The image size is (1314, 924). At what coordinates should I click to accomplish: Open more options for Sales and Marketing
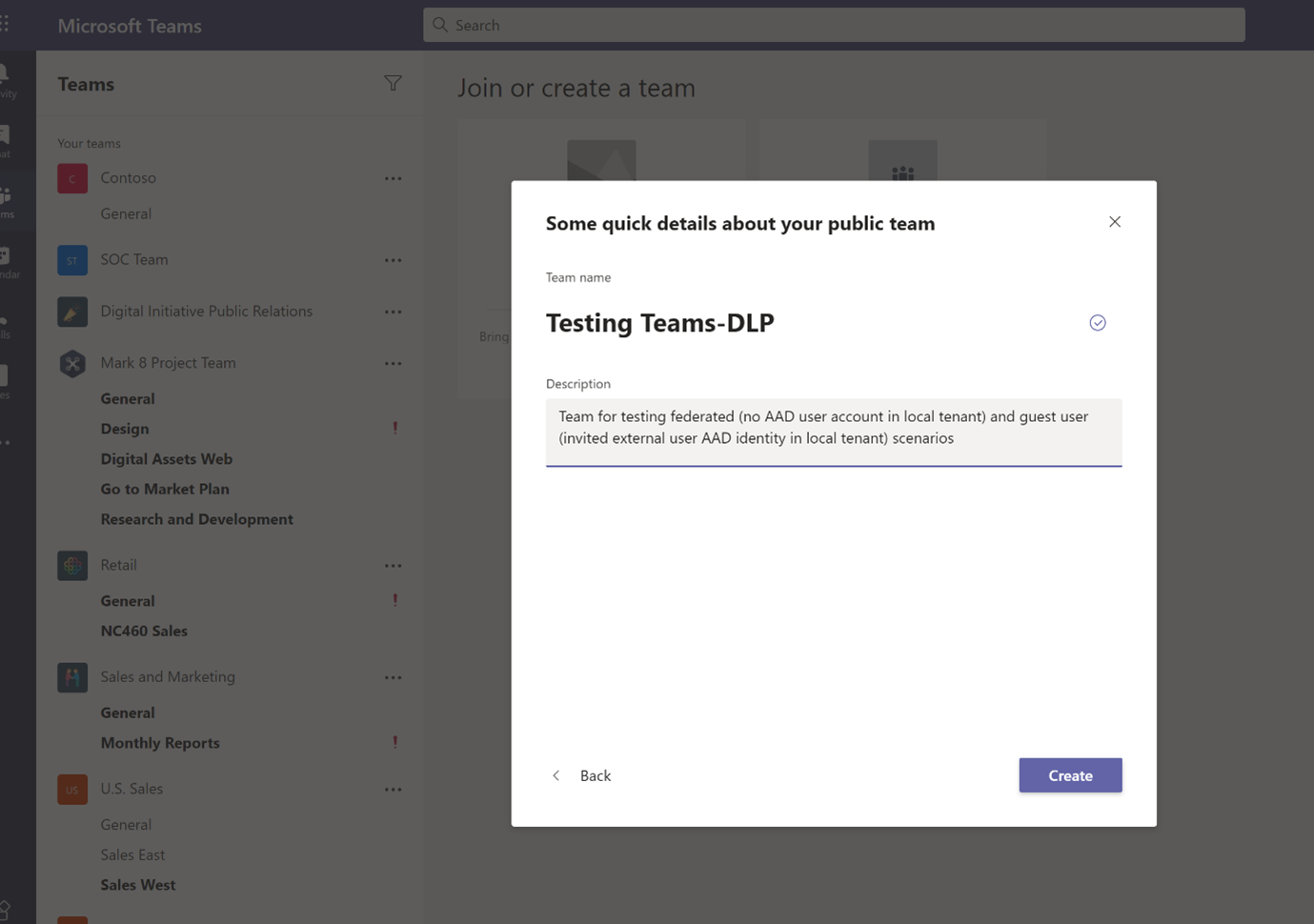[x=393, y=677]
